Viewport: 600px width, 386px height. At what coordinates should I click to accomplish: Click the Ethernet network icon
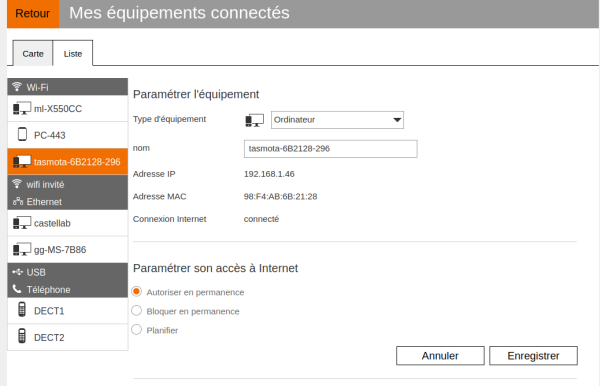[x=18, y=201]
